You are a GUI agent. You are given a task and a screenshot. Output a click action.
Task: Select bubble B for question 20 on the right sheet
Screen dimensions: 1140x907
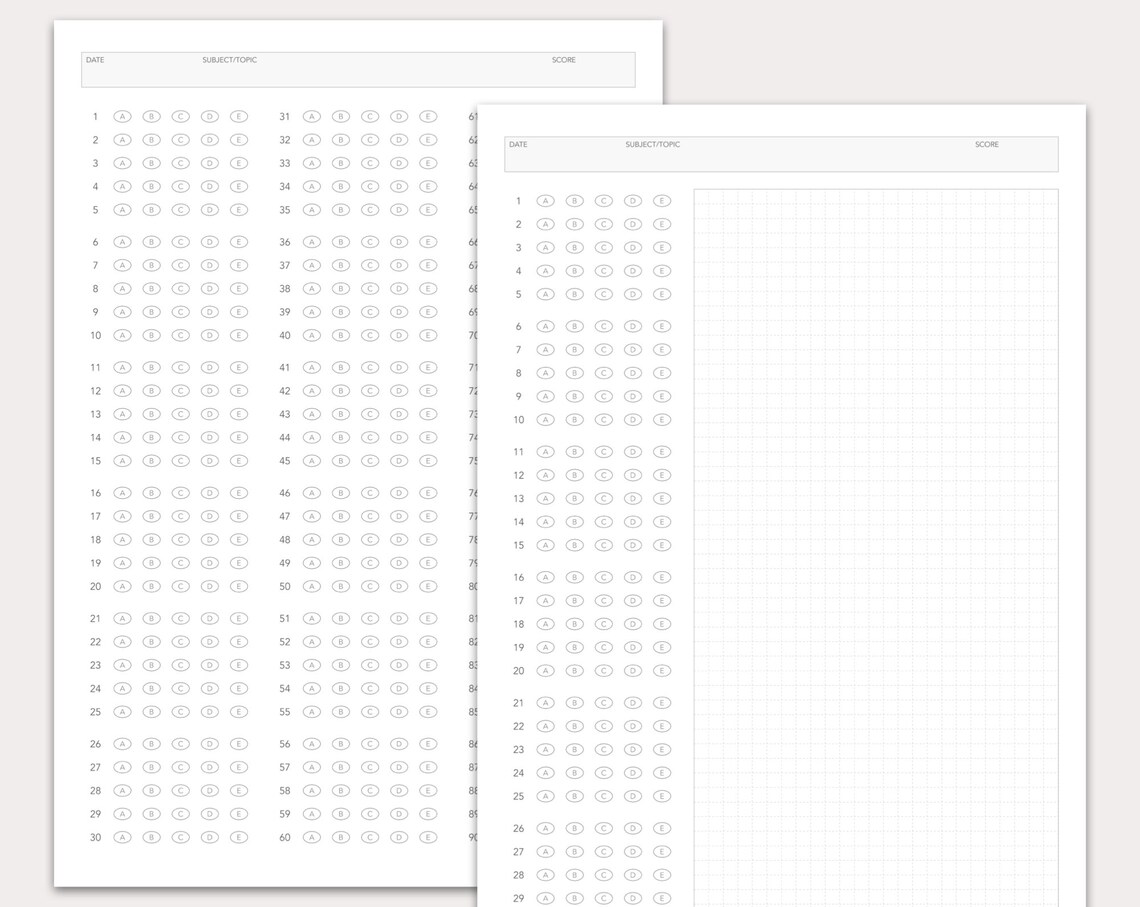pyautogui.click(x=574, y=671)
